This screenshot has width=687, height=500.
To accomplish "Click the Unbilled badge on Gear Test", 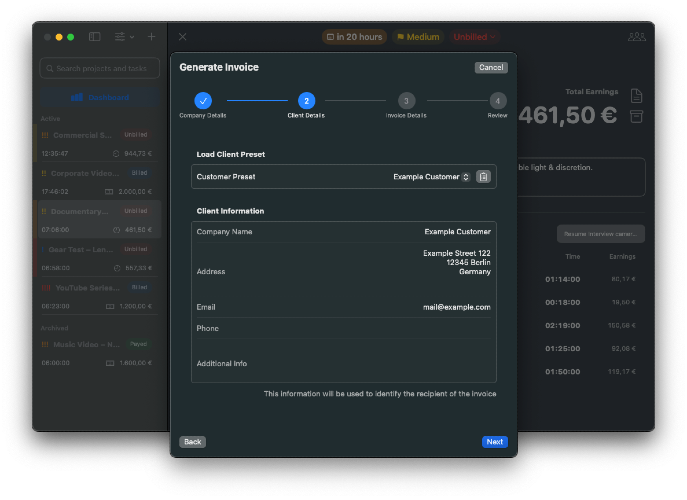I will point(136,249).
